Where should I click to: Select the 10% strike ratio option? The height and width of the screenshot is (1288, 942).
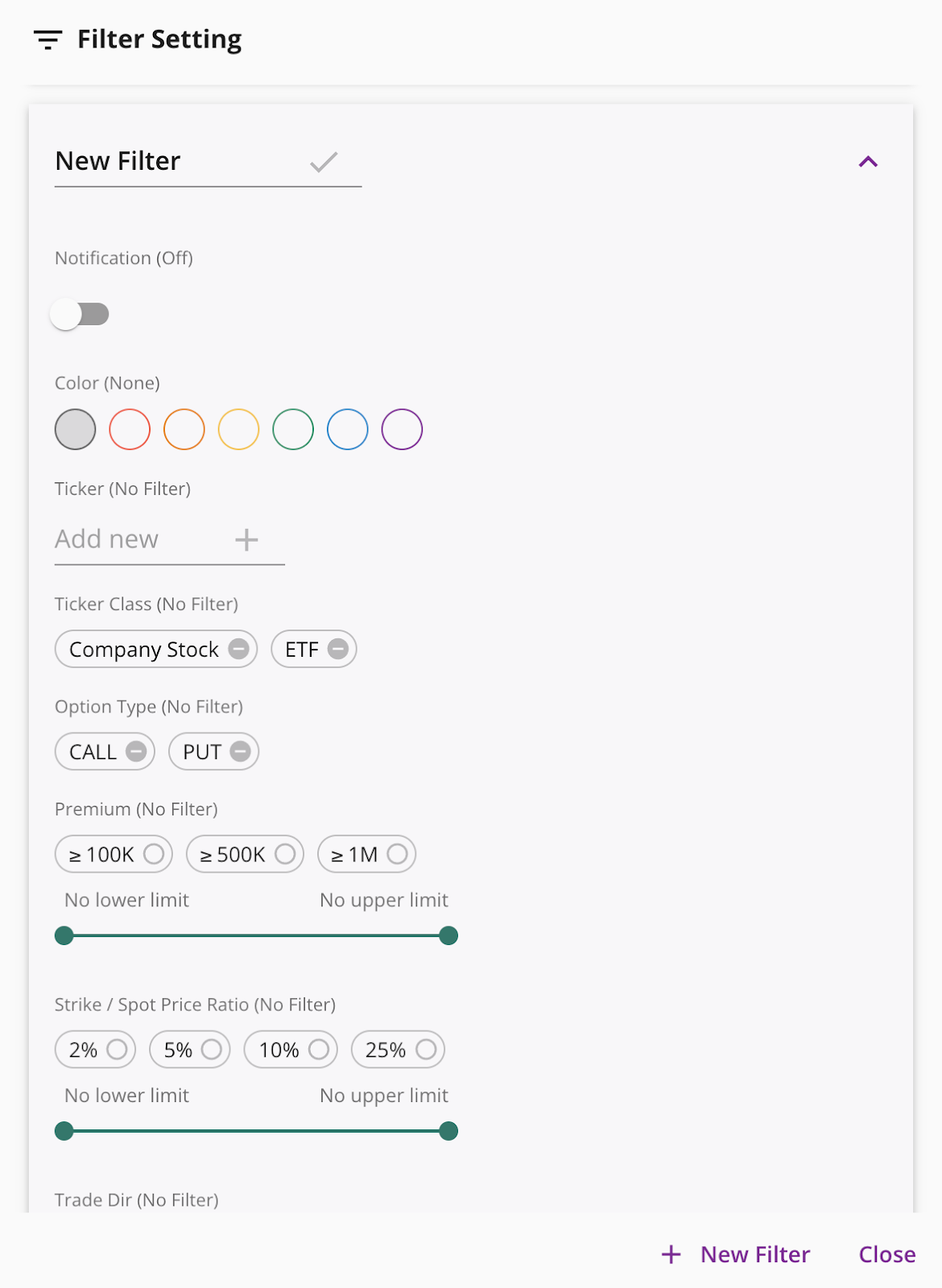[x=291, y=1050]
